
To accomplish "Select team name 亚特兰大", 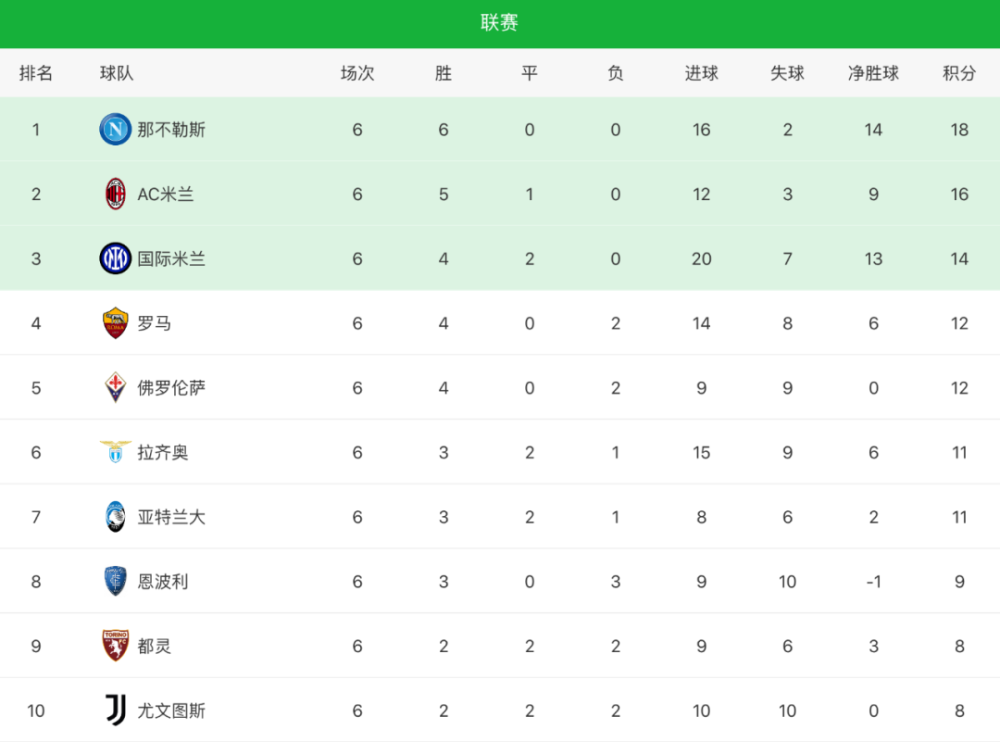I will pyautogui.click(x=172, y=517).
